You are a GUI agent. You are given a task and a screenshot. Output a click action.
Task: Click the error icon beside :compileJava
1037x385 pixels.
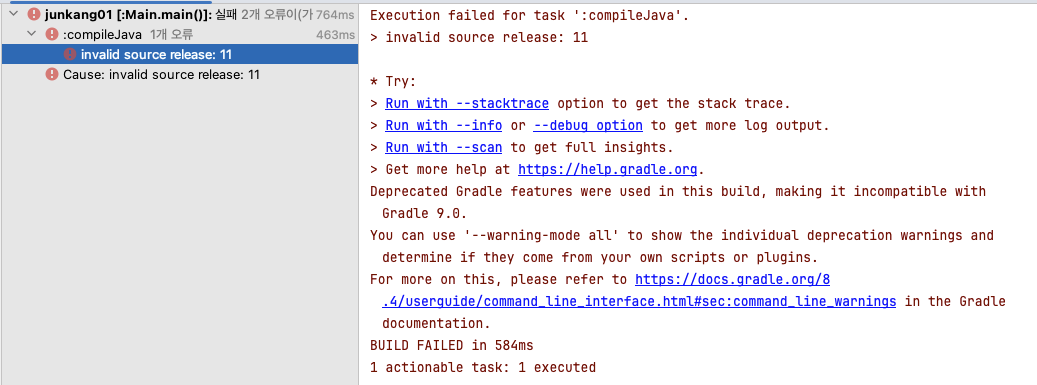52,34
